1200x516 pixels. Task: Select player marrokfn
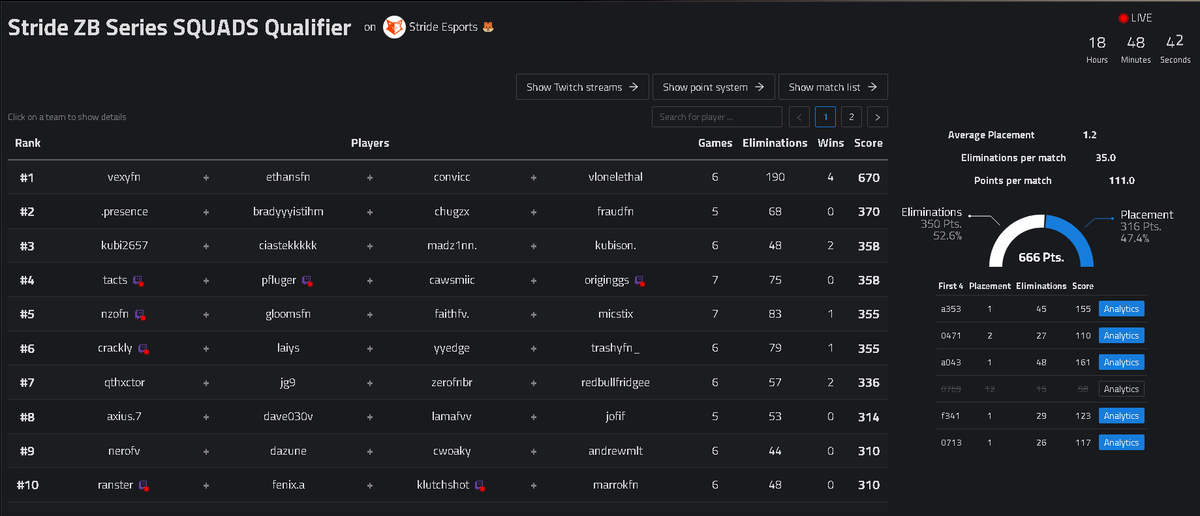(x=616, y=485)
